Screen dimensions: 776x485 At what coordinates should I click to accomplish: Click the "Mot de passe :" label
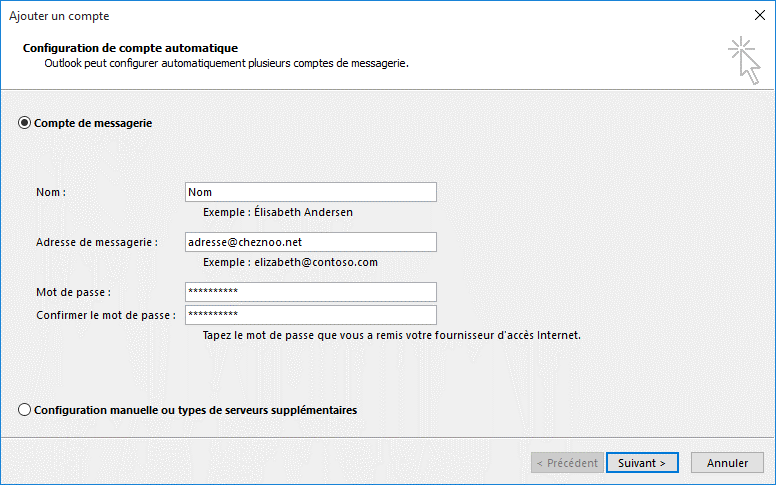click(x=73, y=292)
